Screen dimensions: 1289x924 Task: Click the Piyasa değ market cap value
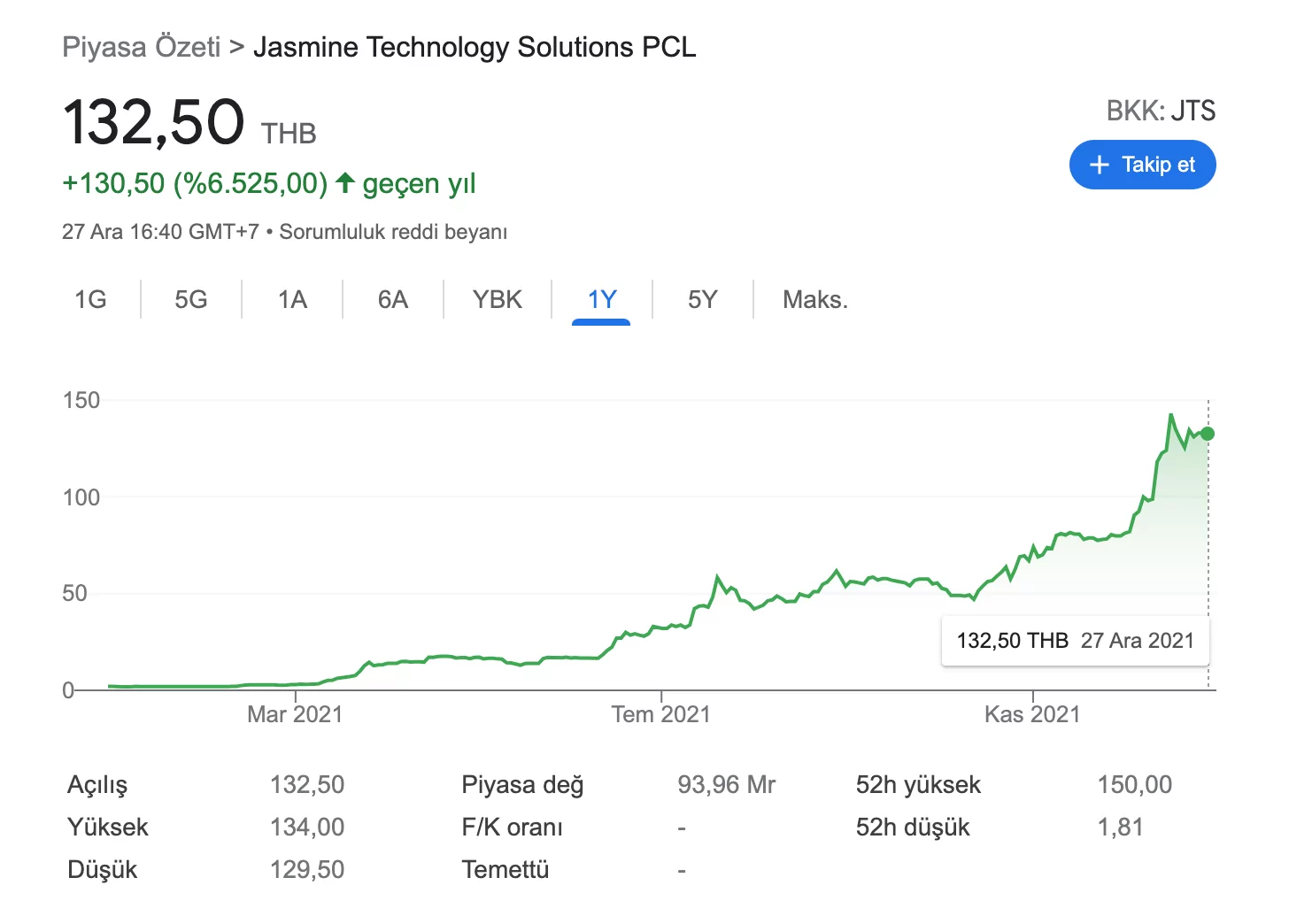726,784
